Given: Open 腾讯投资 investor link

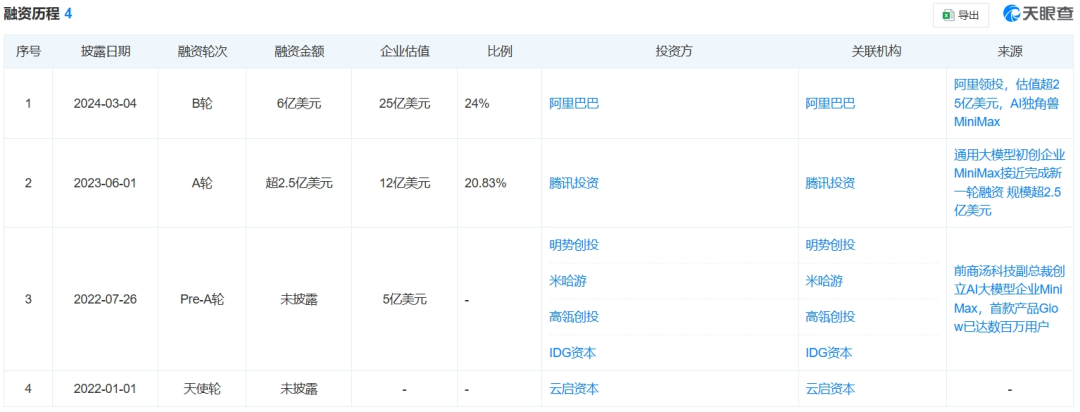Looking at the screenshot, I should tap(574, 183).
